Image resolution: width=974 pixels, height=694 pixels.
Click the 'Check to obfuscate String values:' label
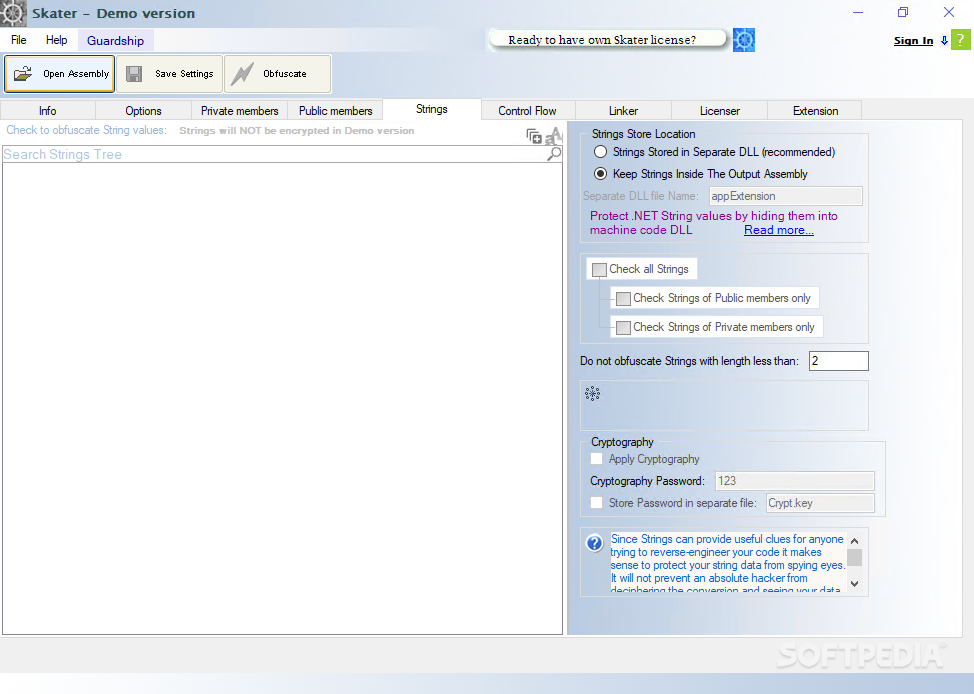86,130
